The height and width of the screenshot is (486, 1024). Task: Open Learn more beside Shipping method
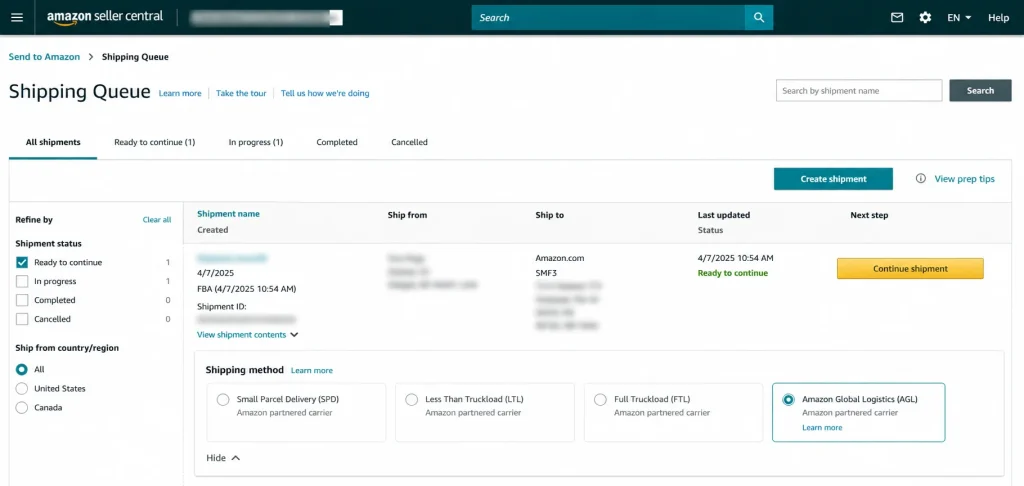coord(312,370)
